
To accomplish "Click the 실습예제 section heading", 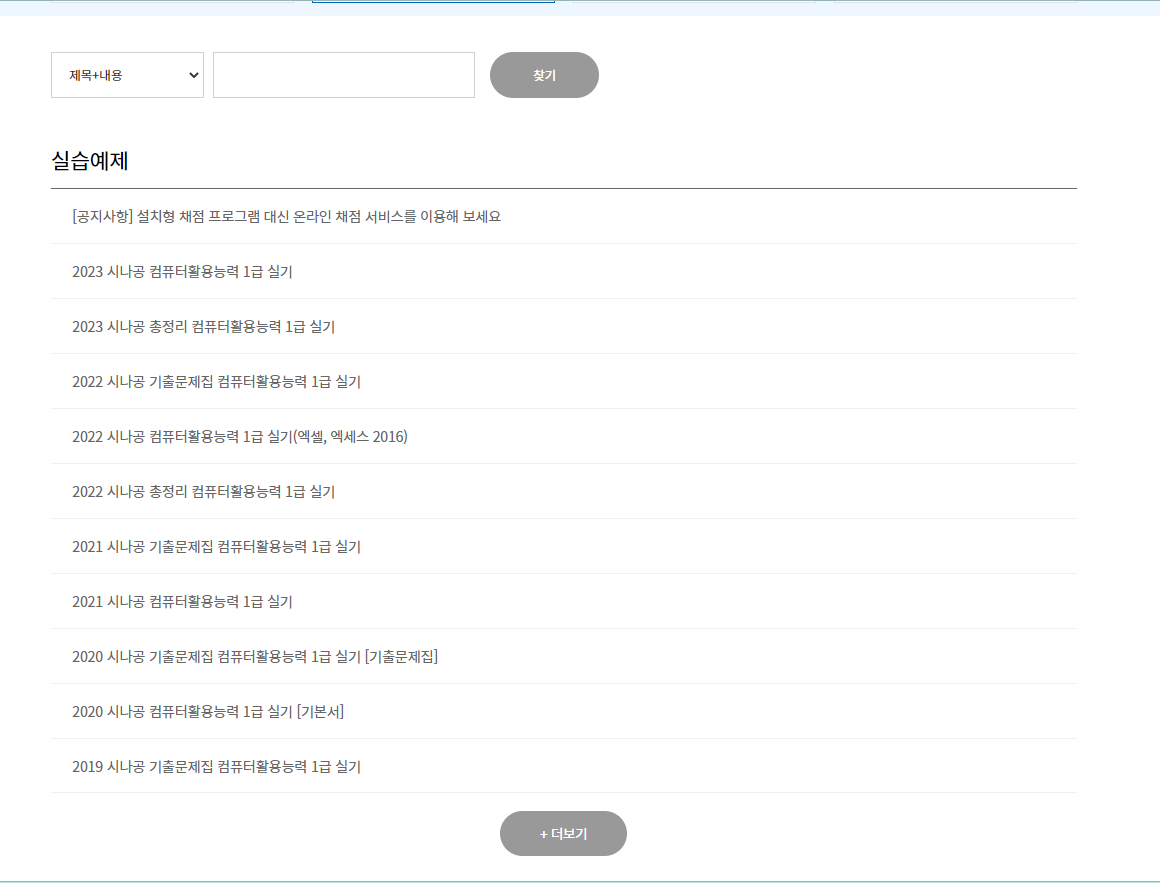I will (90, 161).
